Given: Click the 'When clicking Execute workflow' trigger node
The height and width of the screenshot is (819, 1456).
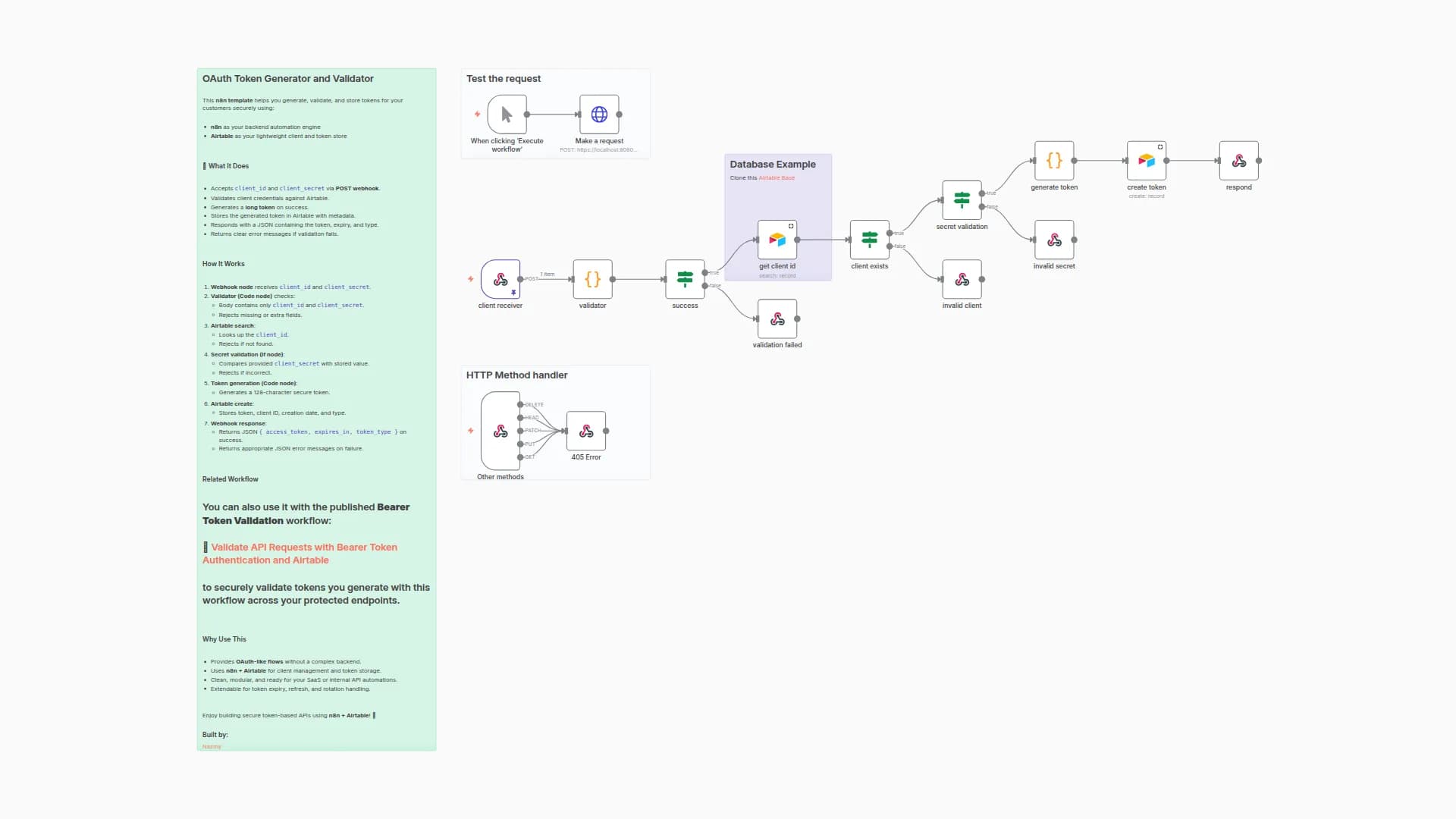Looking at the screenshot, I should coord(507,115).
